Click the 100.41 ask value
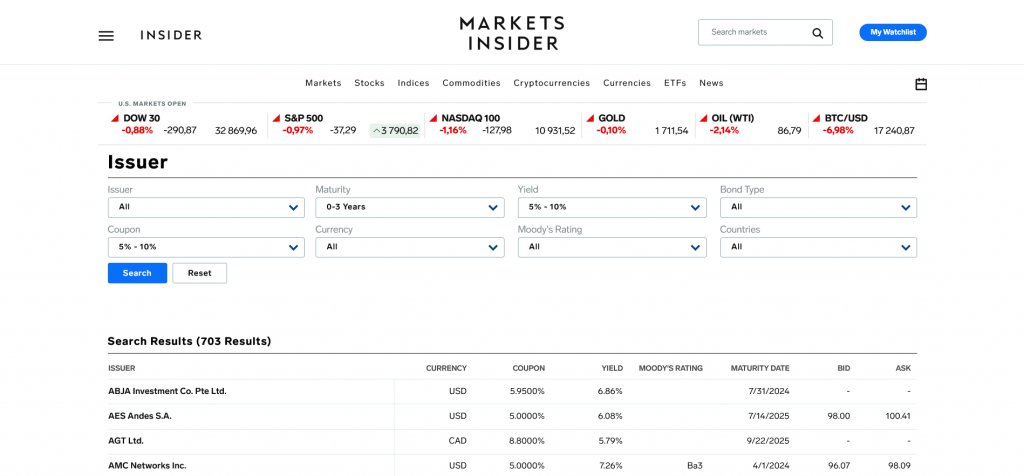Viewport: 1024px width, 476px height. pos(899,416)
